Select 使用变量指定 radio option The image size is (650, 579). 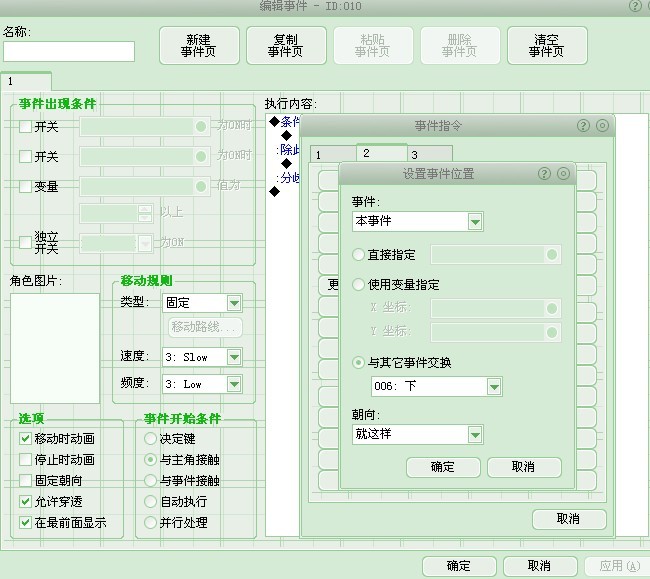point(358,285)
